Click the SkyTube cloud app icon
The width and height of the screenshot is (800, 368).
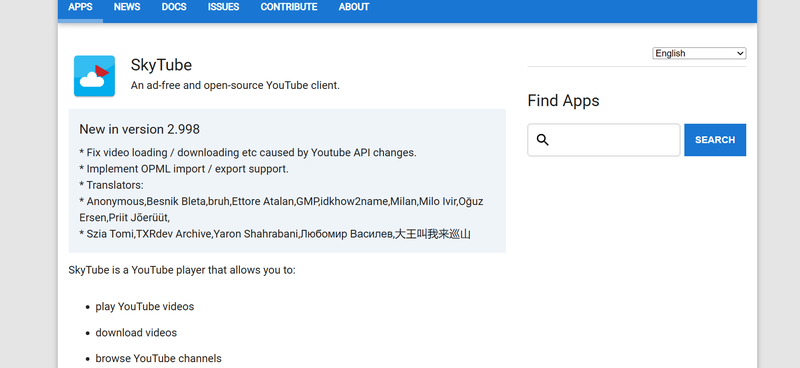coord(94,76)
